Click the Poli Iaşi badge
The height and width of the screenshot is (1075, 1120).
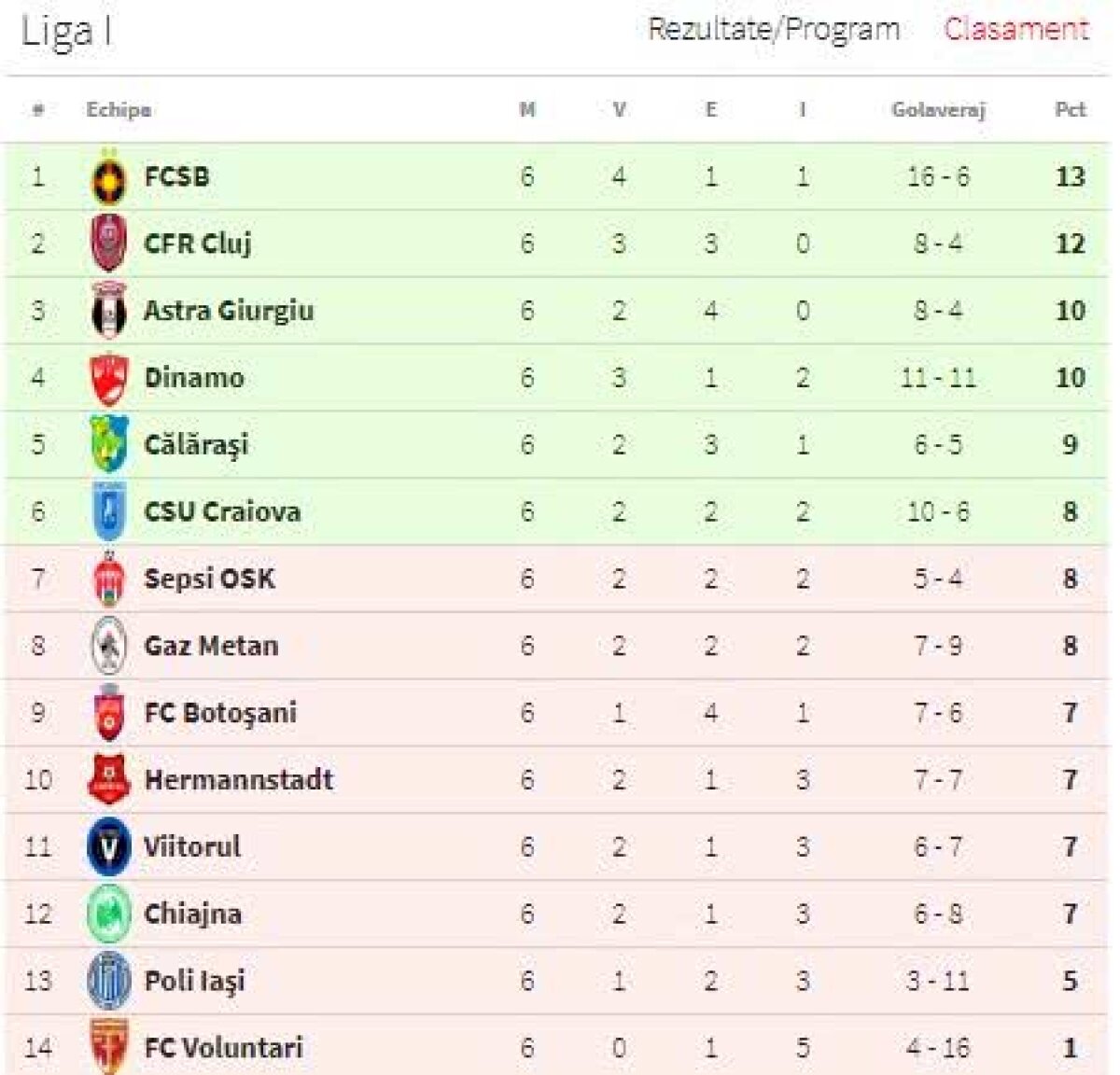110,980
